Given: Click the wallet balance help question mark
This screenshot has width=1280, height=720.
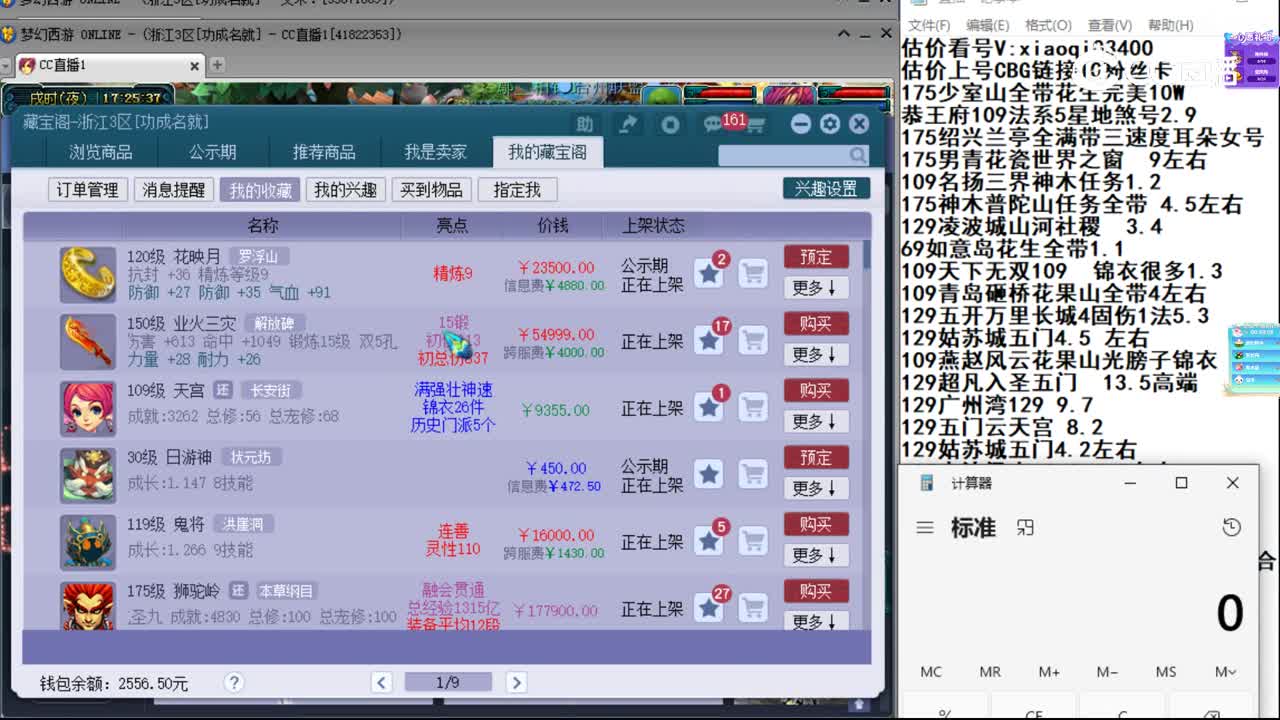Looking at the screenshot, I should pos(234,683).
